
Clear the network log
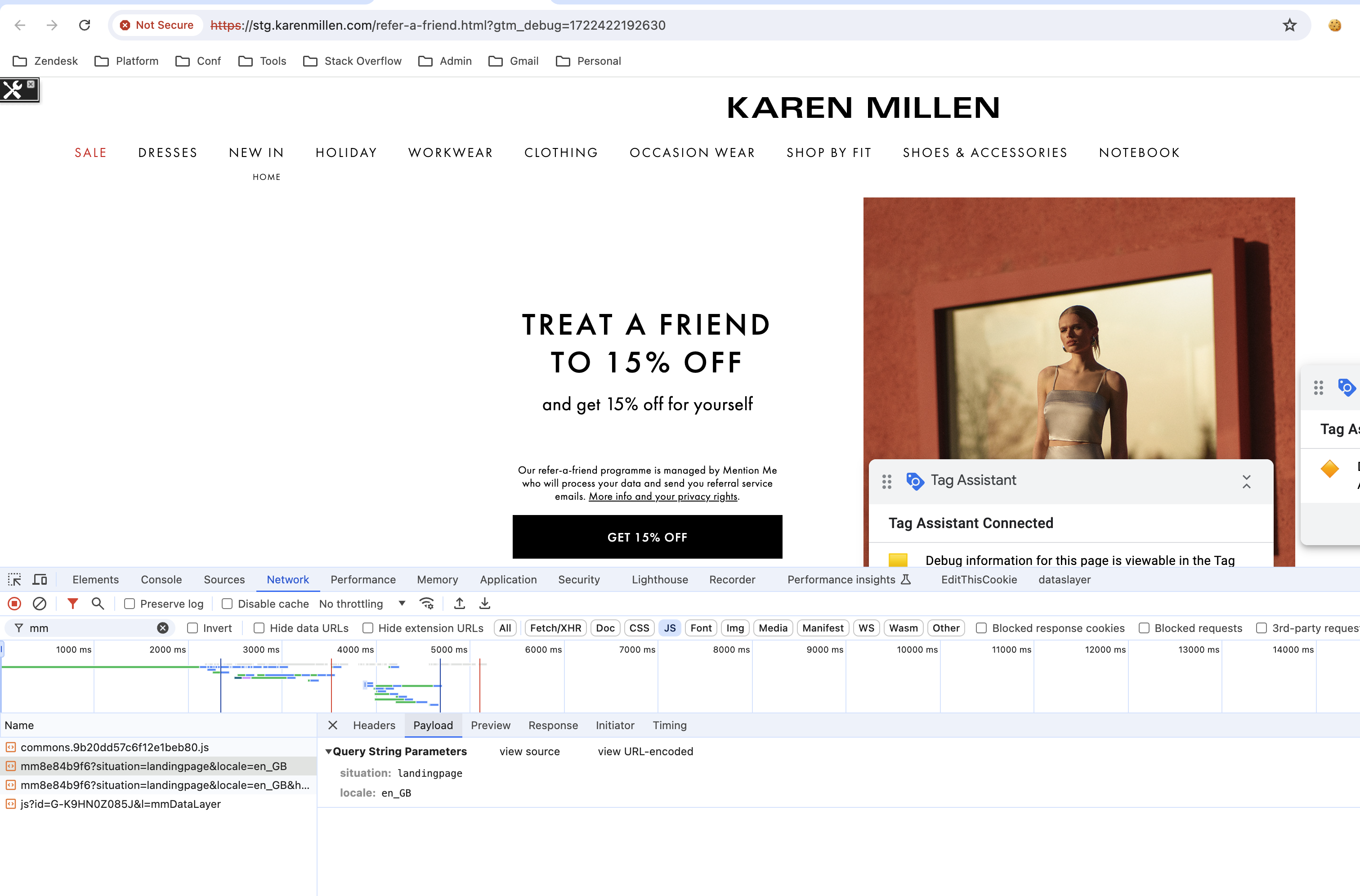click(40, 604)
